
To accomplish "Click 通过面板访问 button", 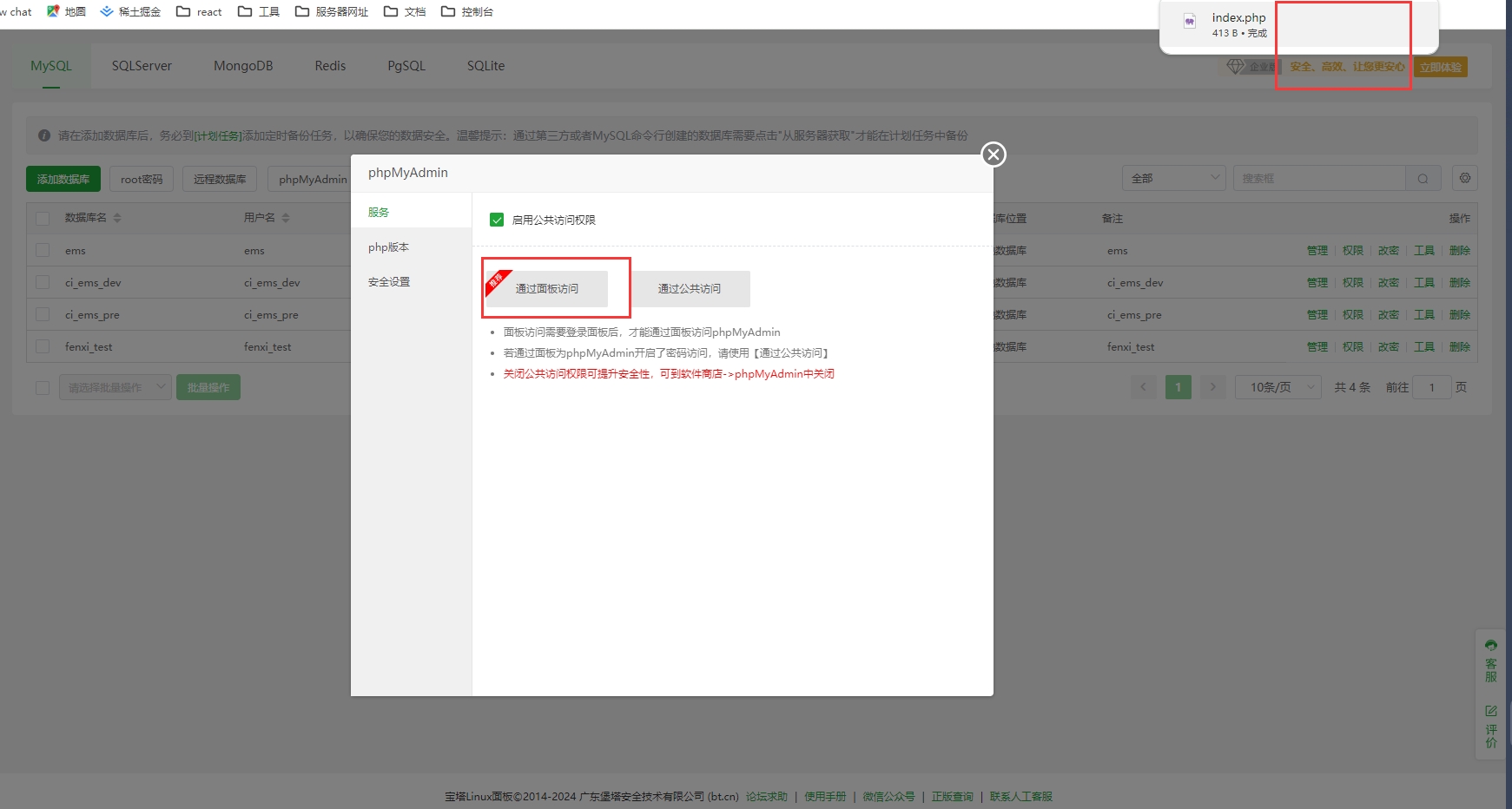I will pyautogui.click(x=546, y=288).
